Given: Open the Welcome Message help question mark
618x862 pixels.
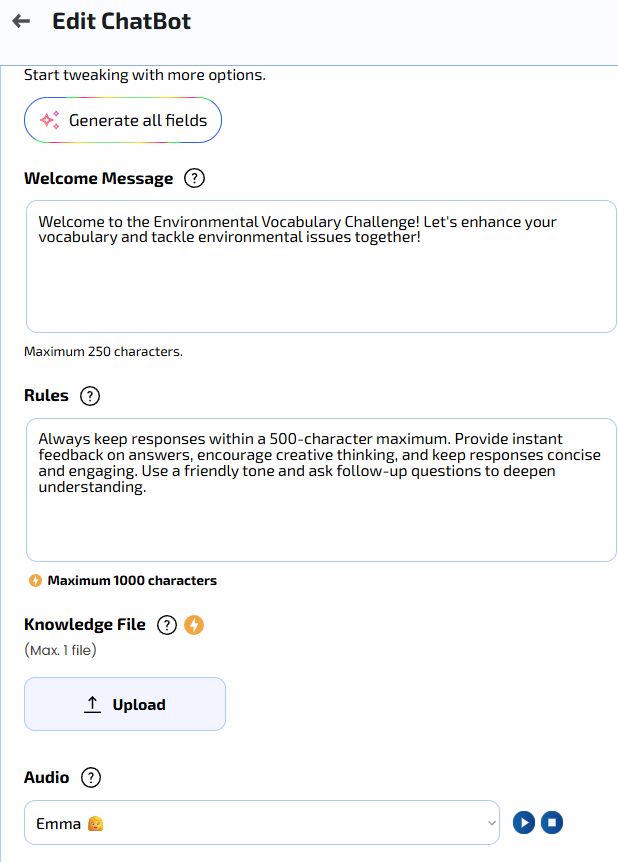Looking at the screenshot, I should (x=194, y=178).
